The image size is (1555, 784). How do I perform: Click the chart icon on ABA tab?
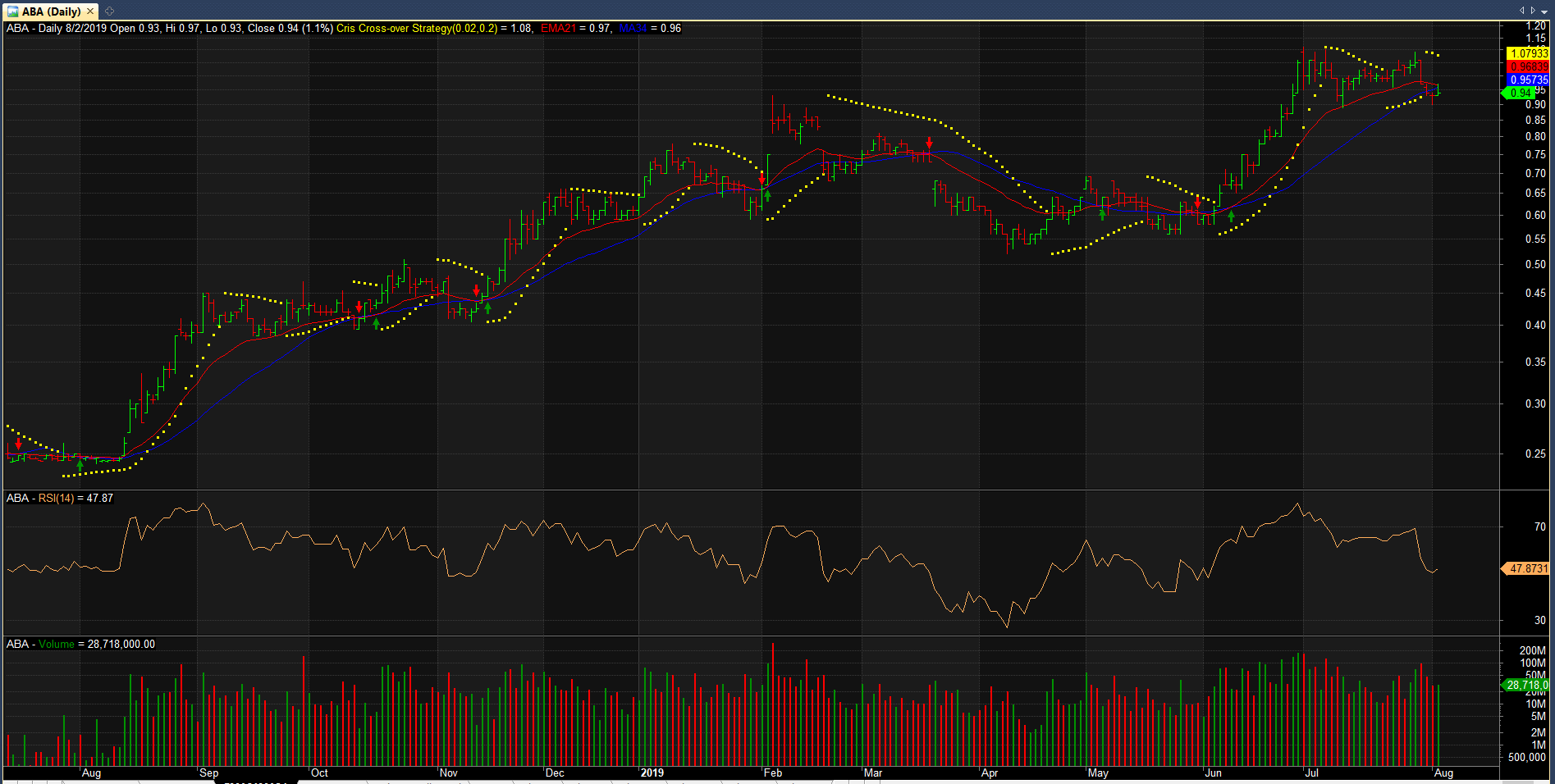[13, 11]
